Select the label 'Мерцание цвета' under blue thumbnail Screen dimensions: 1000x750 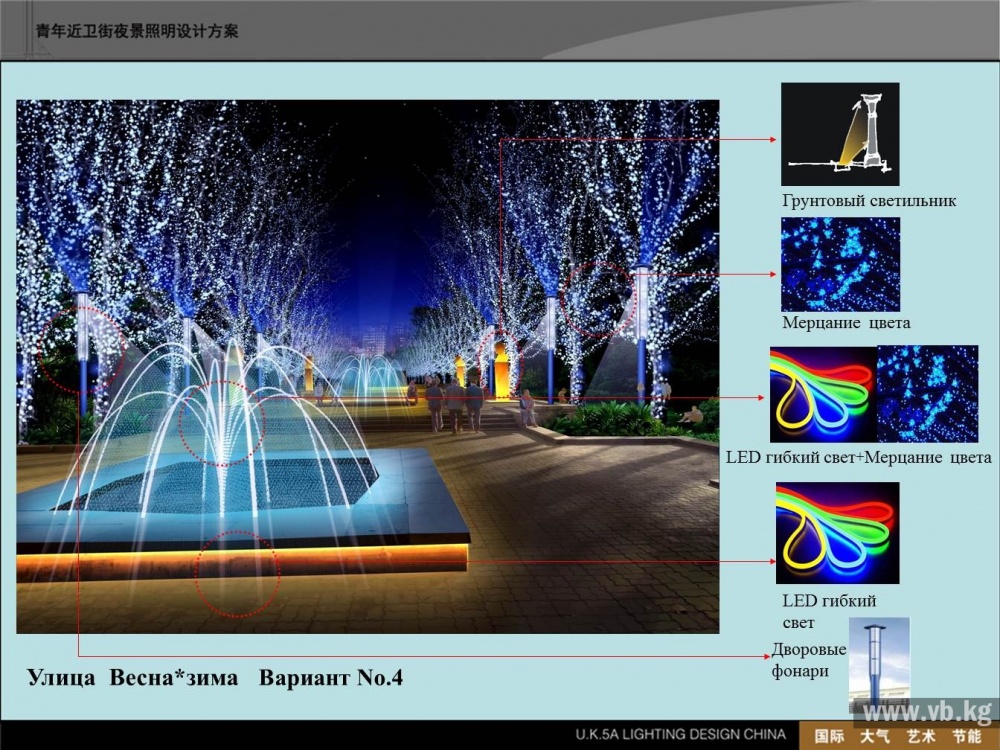point(846,323)
